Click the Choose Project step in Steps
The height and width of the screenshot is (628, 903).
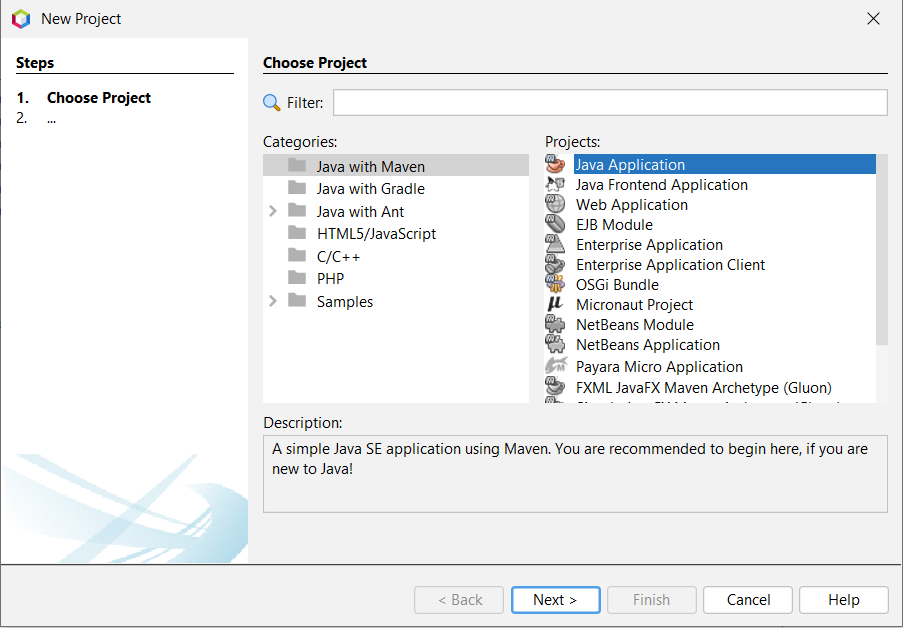point(98,98)
